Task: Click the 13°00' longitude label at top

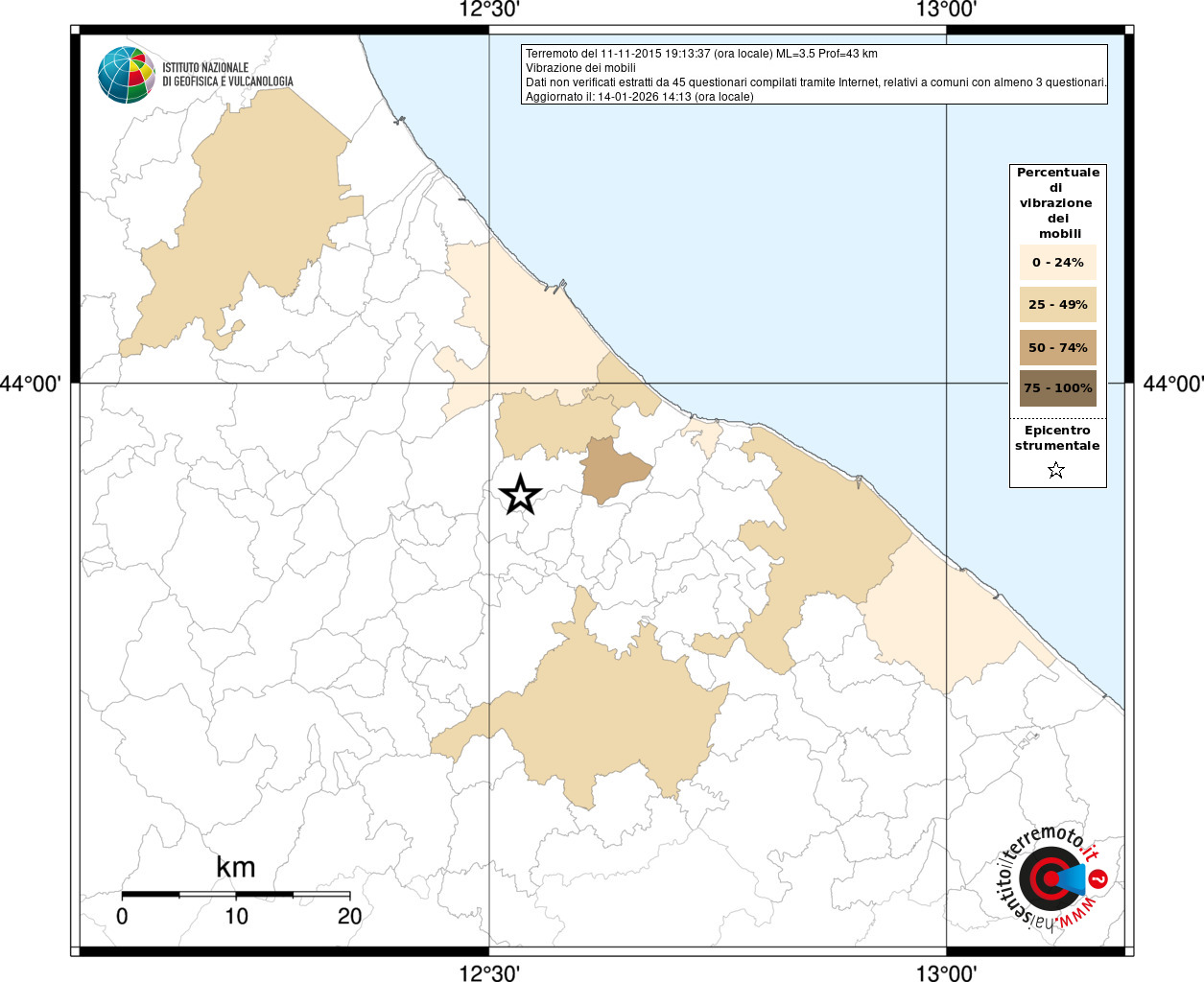Action: click(946, 11)
